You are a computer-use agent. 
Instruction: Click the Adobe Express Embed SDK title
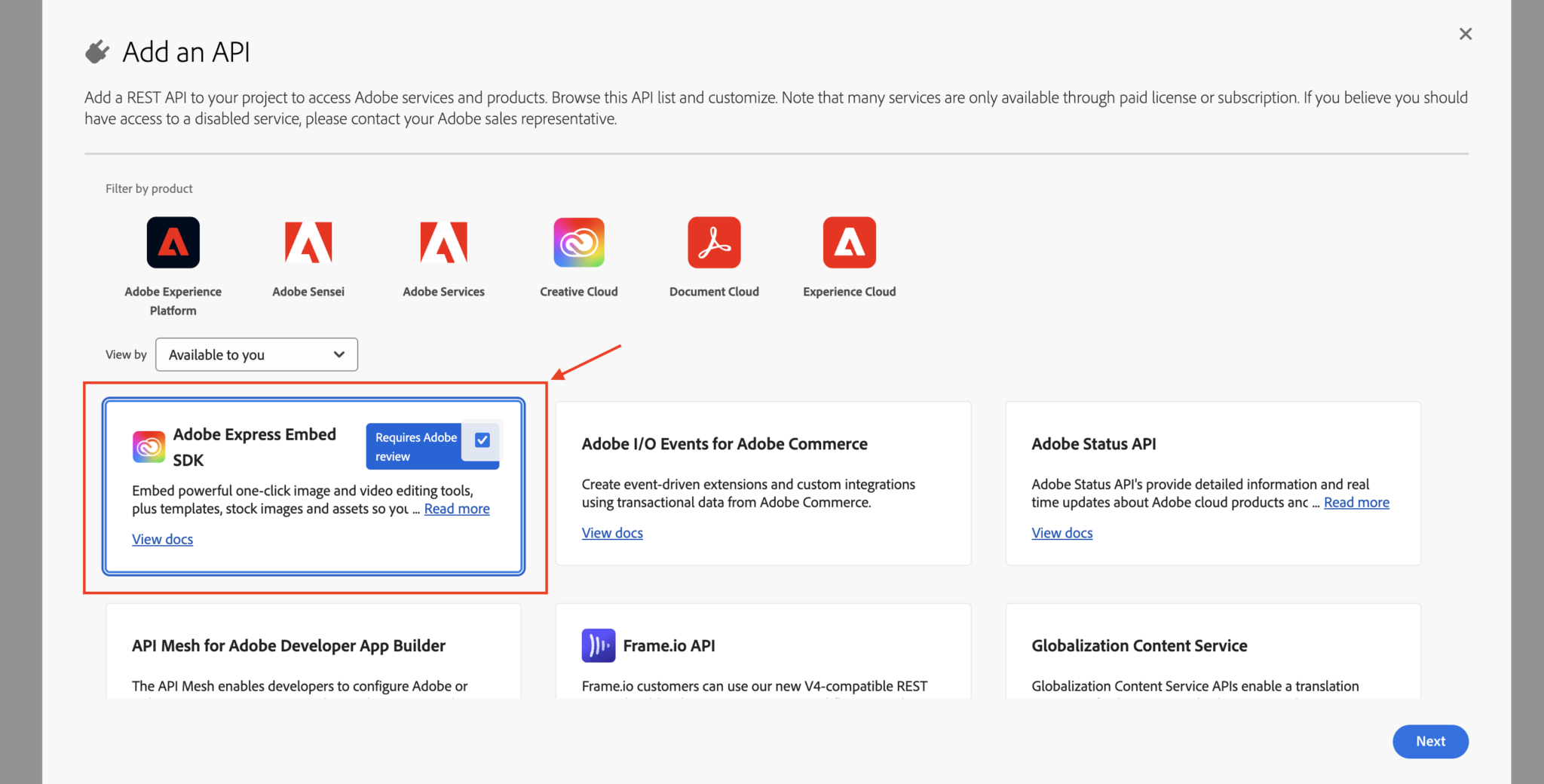pyautogui.click(x=254, y=447)
